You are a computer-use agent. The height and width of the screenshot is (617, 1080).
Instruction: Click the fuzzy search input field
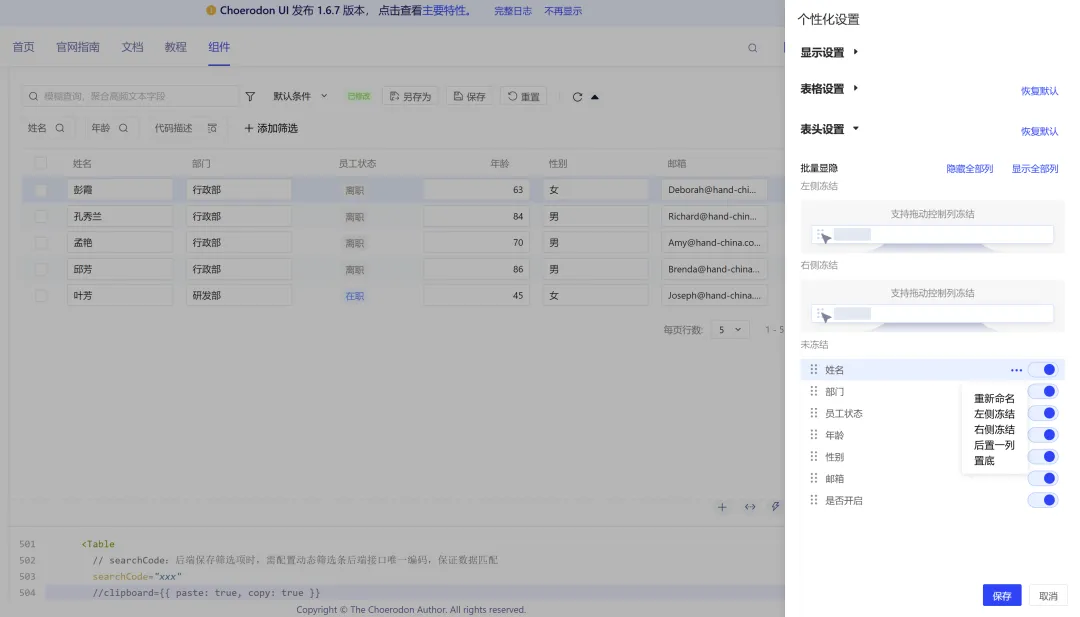click(x=129, y=96)
